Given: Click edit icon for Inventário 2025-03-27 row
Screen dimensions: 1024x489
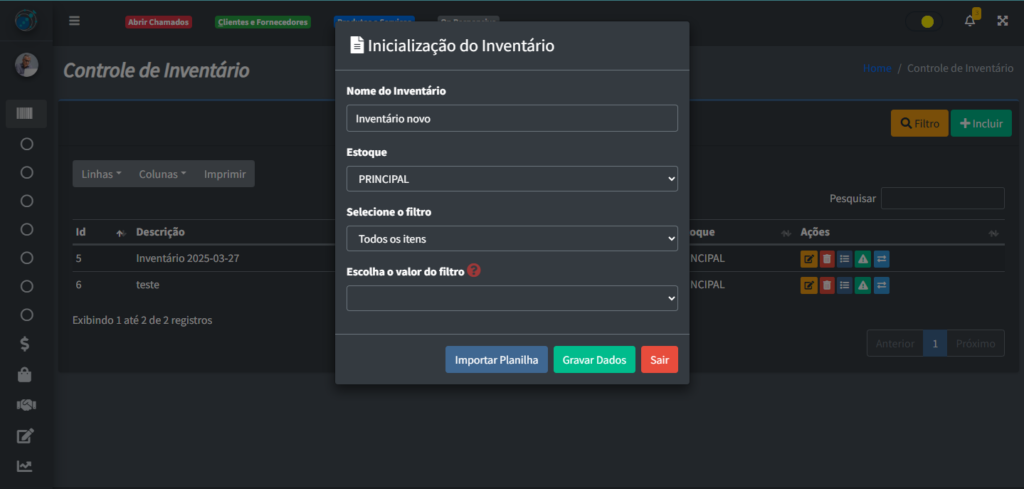Looking at the screenshot, I should (808, 259).
